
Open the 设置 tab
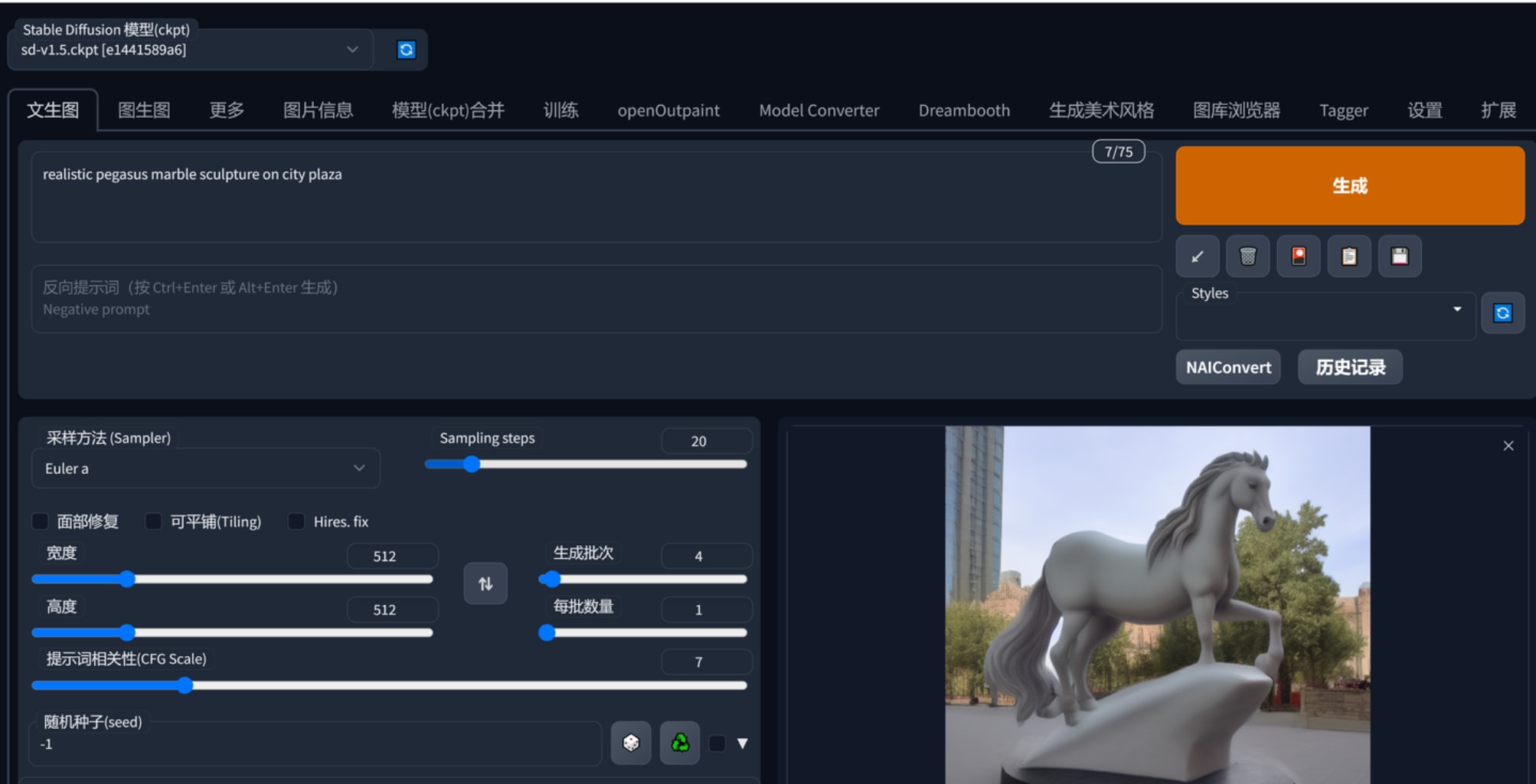point(1424,110)
